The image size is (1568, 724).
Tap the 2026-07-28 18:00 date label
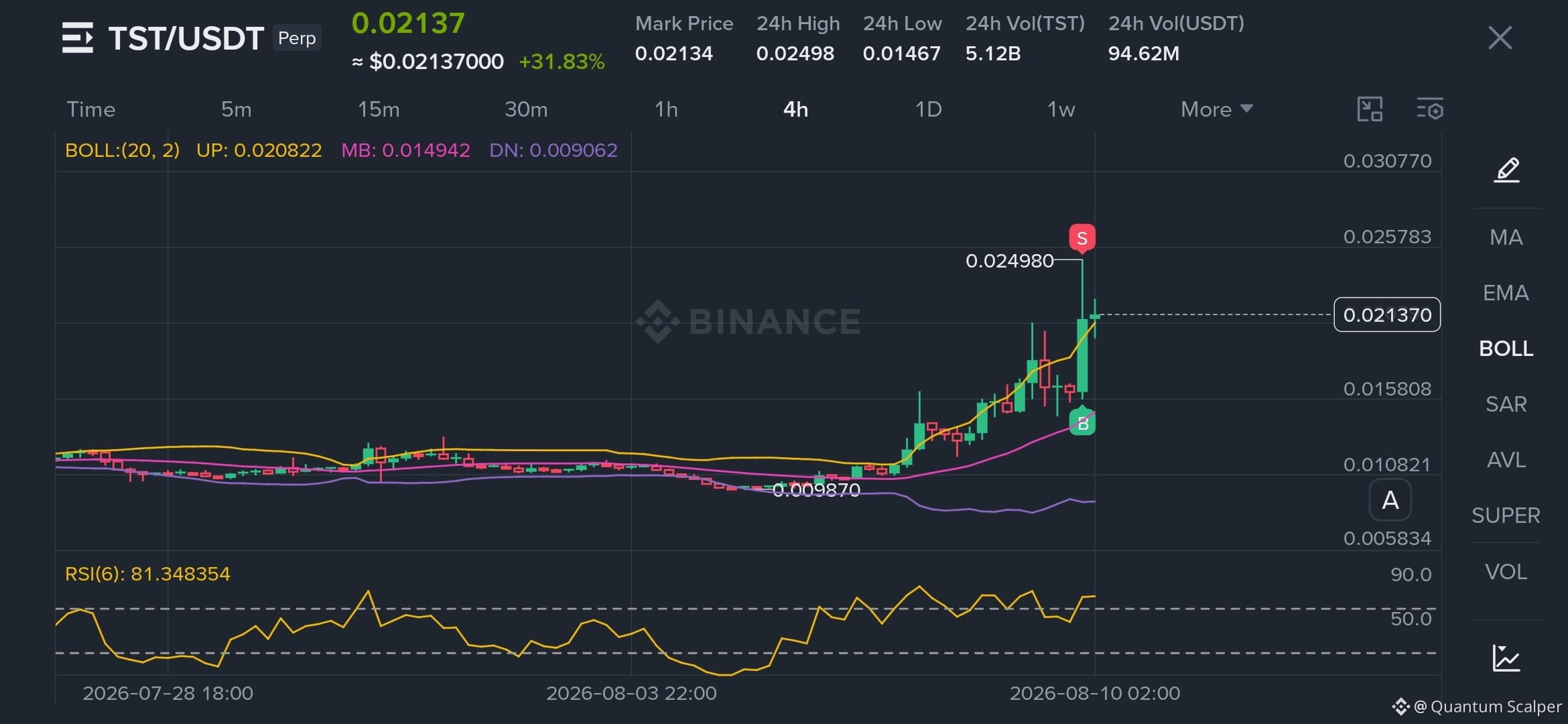coord(168,693)
